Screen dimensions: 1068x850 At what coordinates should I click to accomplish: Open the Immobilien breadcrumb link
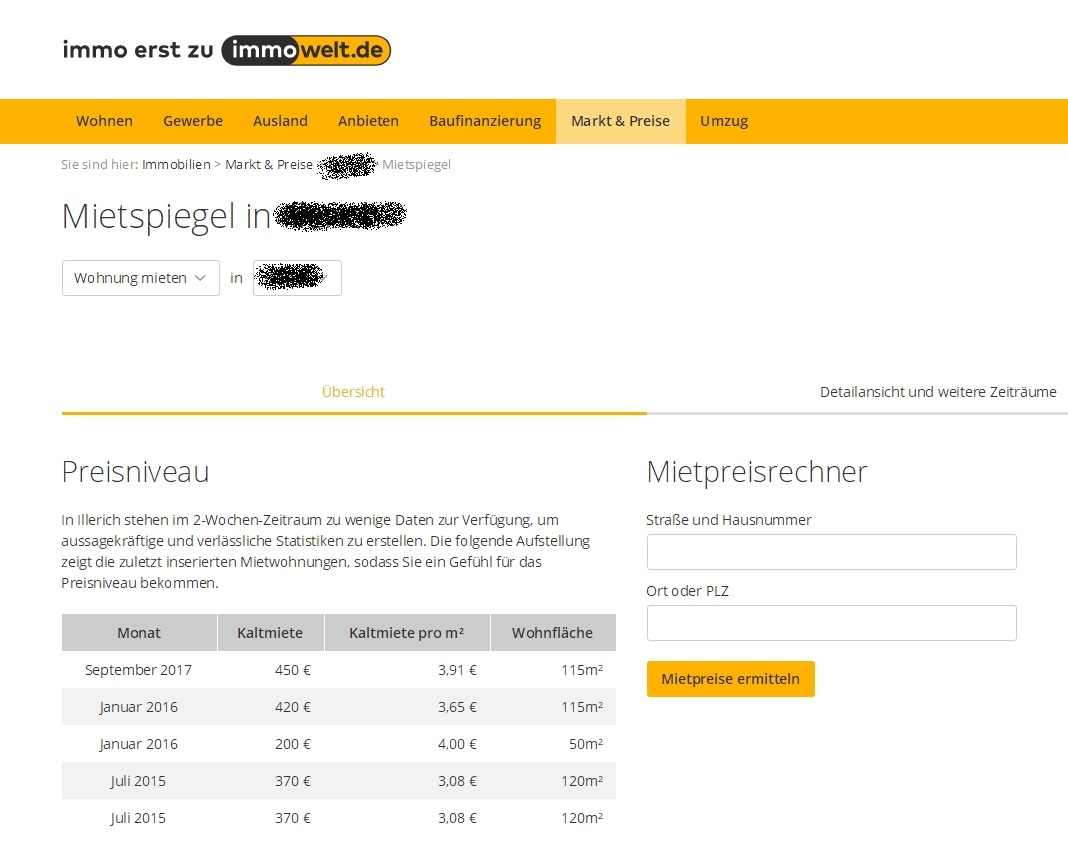pyautogui.click(x=176, y=164)
